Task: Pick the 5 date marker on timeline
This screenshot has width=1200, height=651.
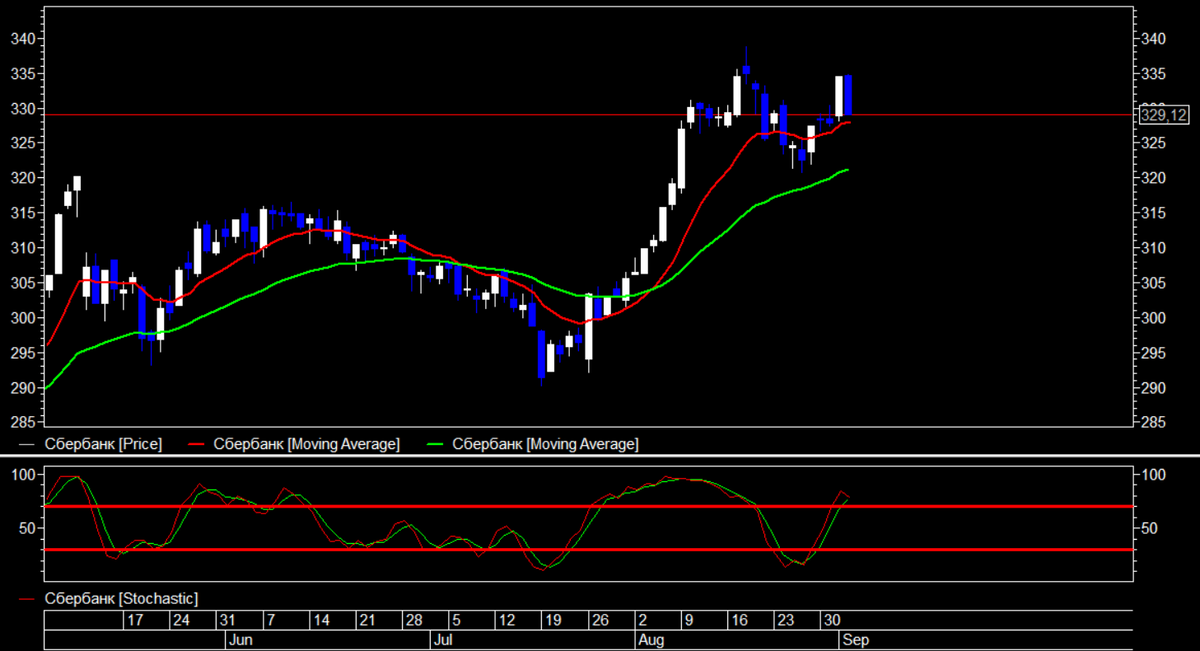Action: coord(455,620)
